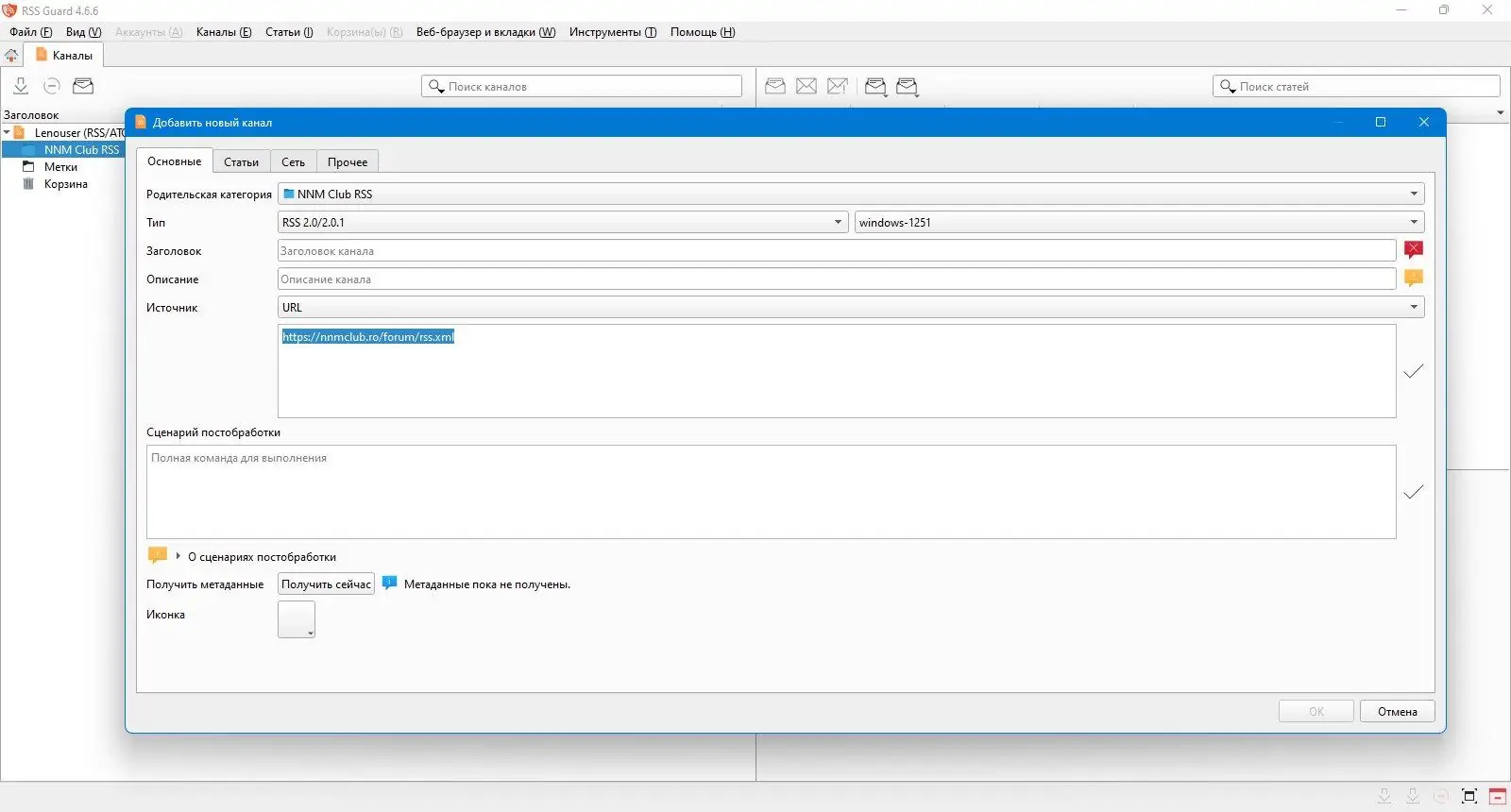
Task: Click the yellow warning icon beside description
Action: tap(1414, 278)
